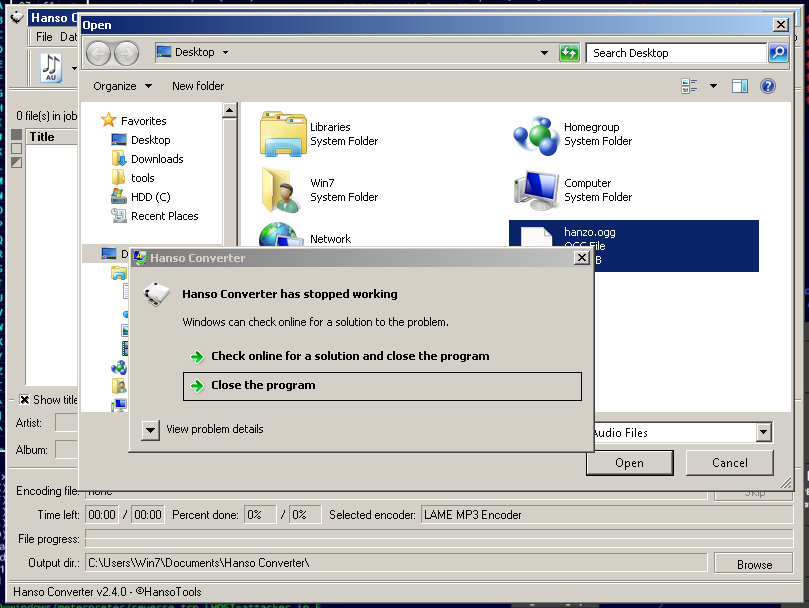This screenshot has width=809, height=608.
Task: Cancel the Open dialog
Action: click(730, 463)
